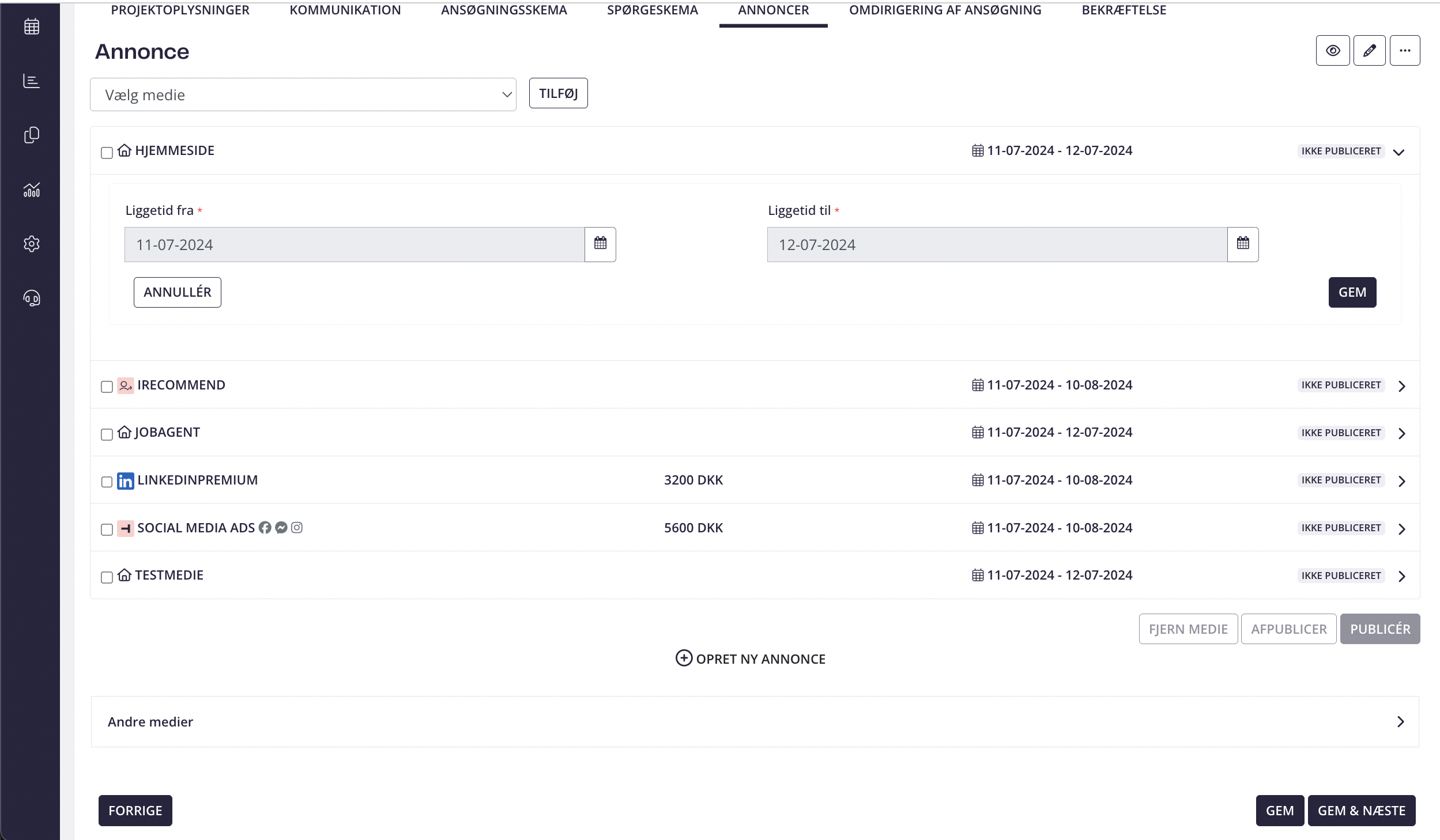1440x840 pixels.
Task: Tick the IRECOMMEND checkbox
Action: click(107, 387)
